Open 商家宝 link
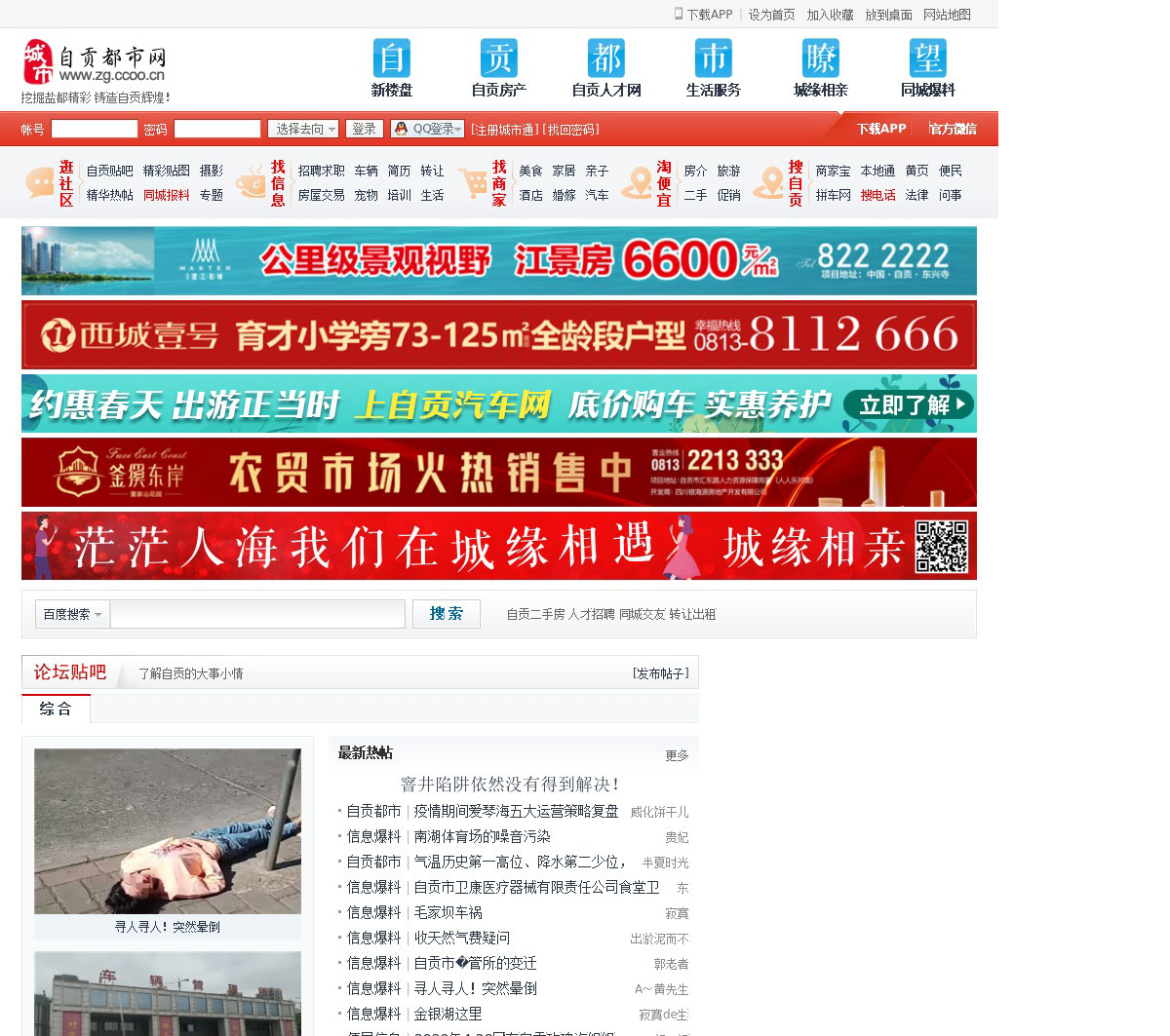 pyautogui.click(x=833, y=171)
